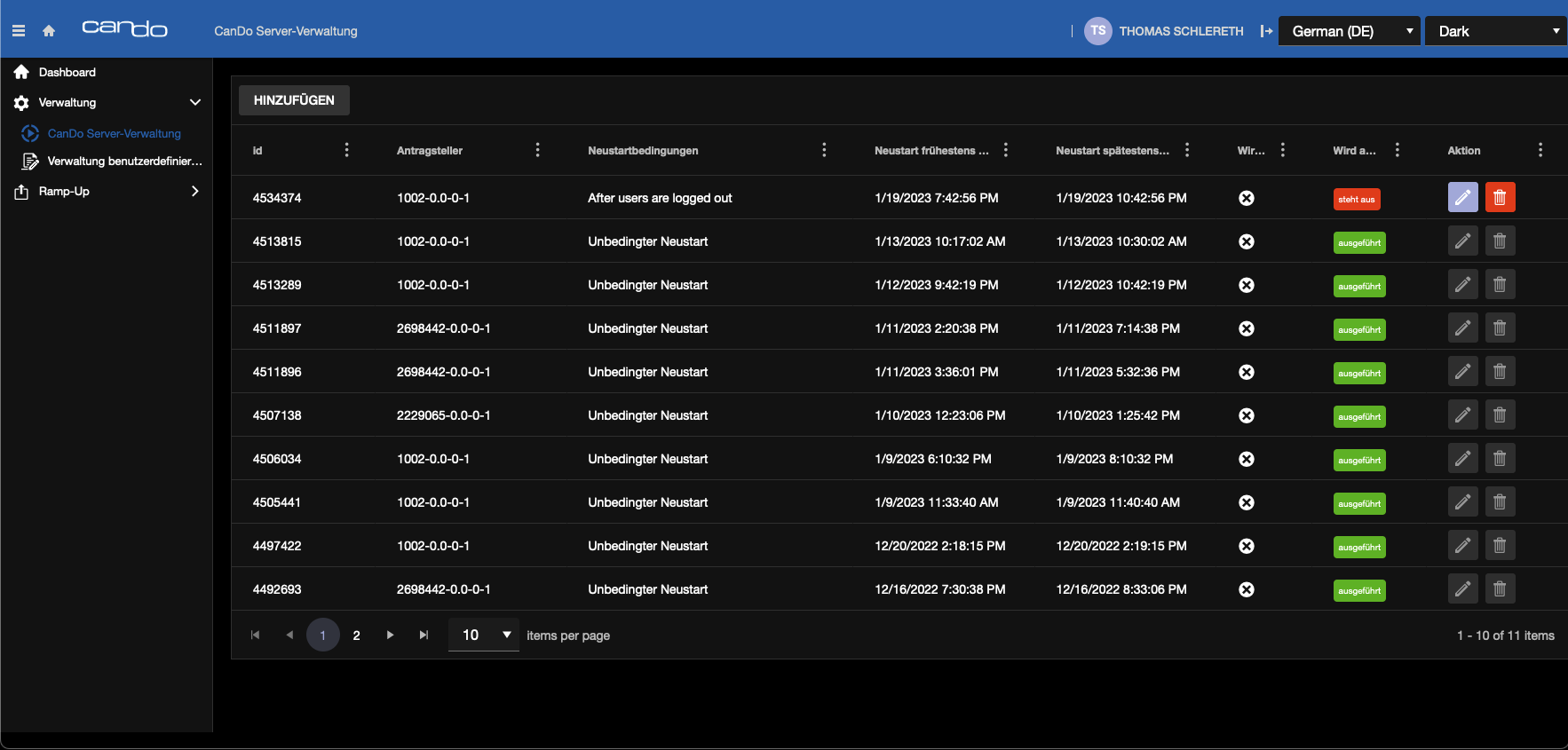Open id column options menu
This screenshot has width=1568, height=750.
(x=346, y=150)
